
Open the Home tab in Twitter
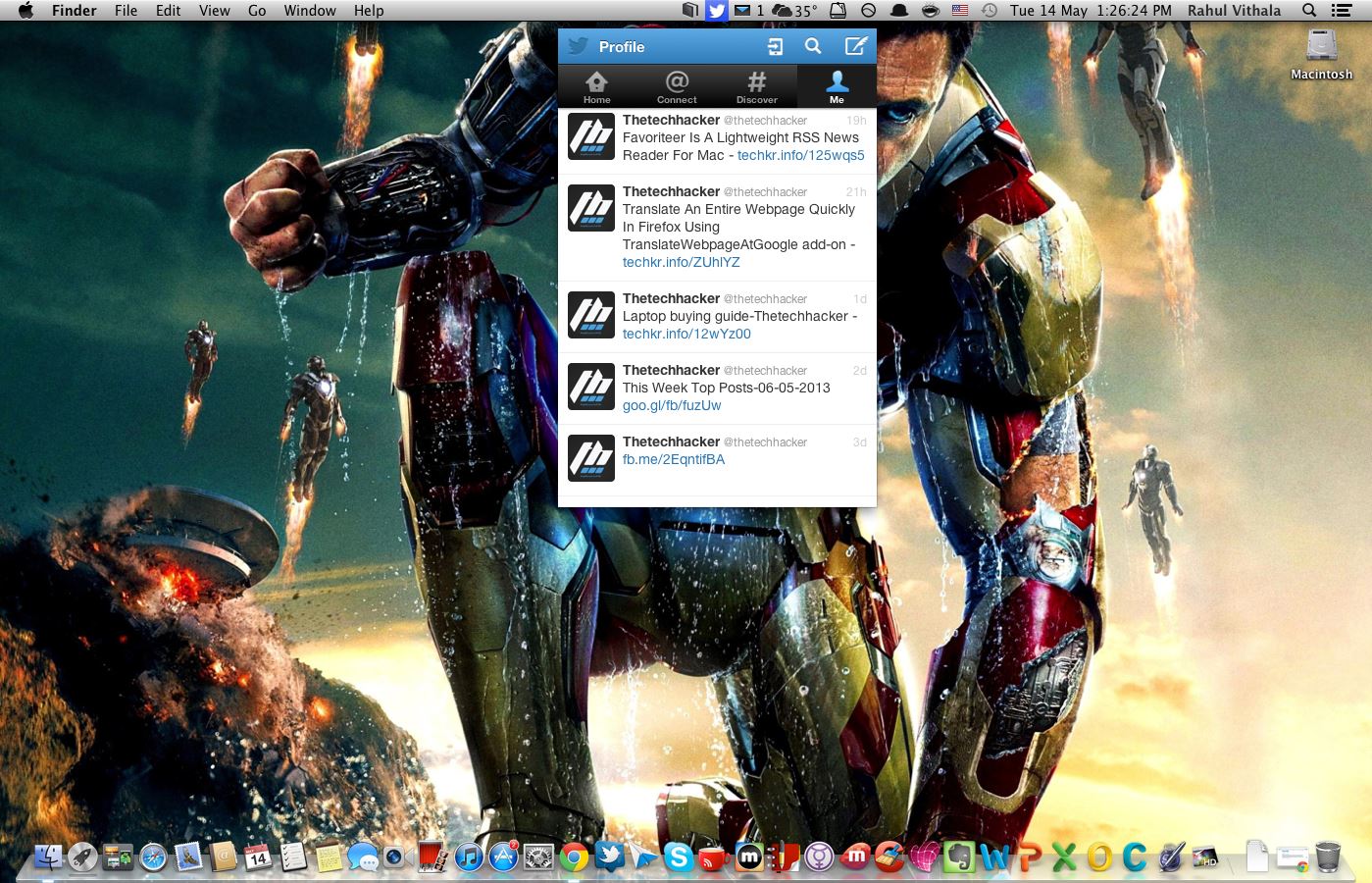click(596, 86)
